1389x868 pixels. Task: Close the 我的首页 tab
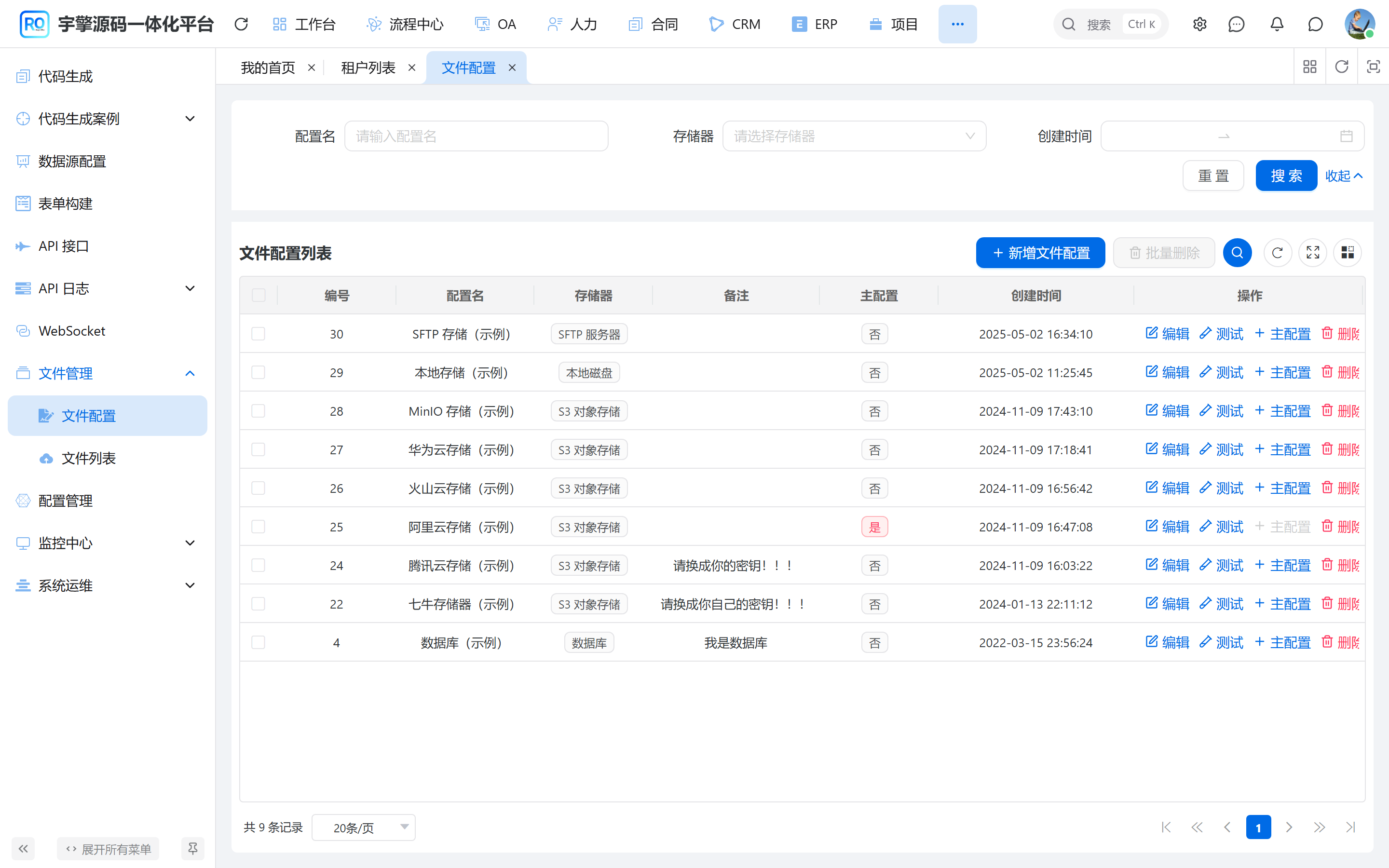[312, 68]
